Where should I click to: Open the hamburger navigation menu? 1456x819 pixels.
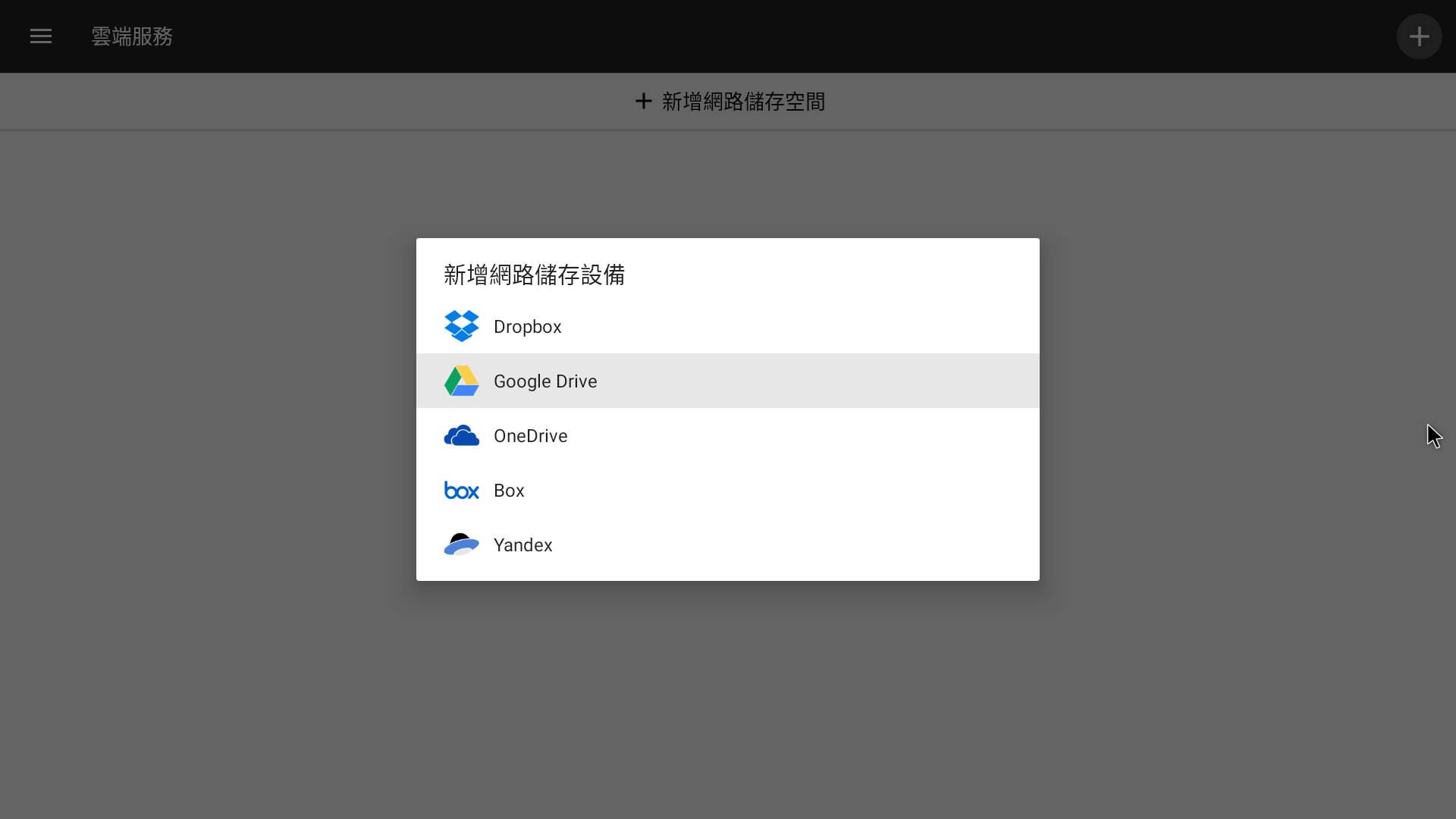coord(41,36)
